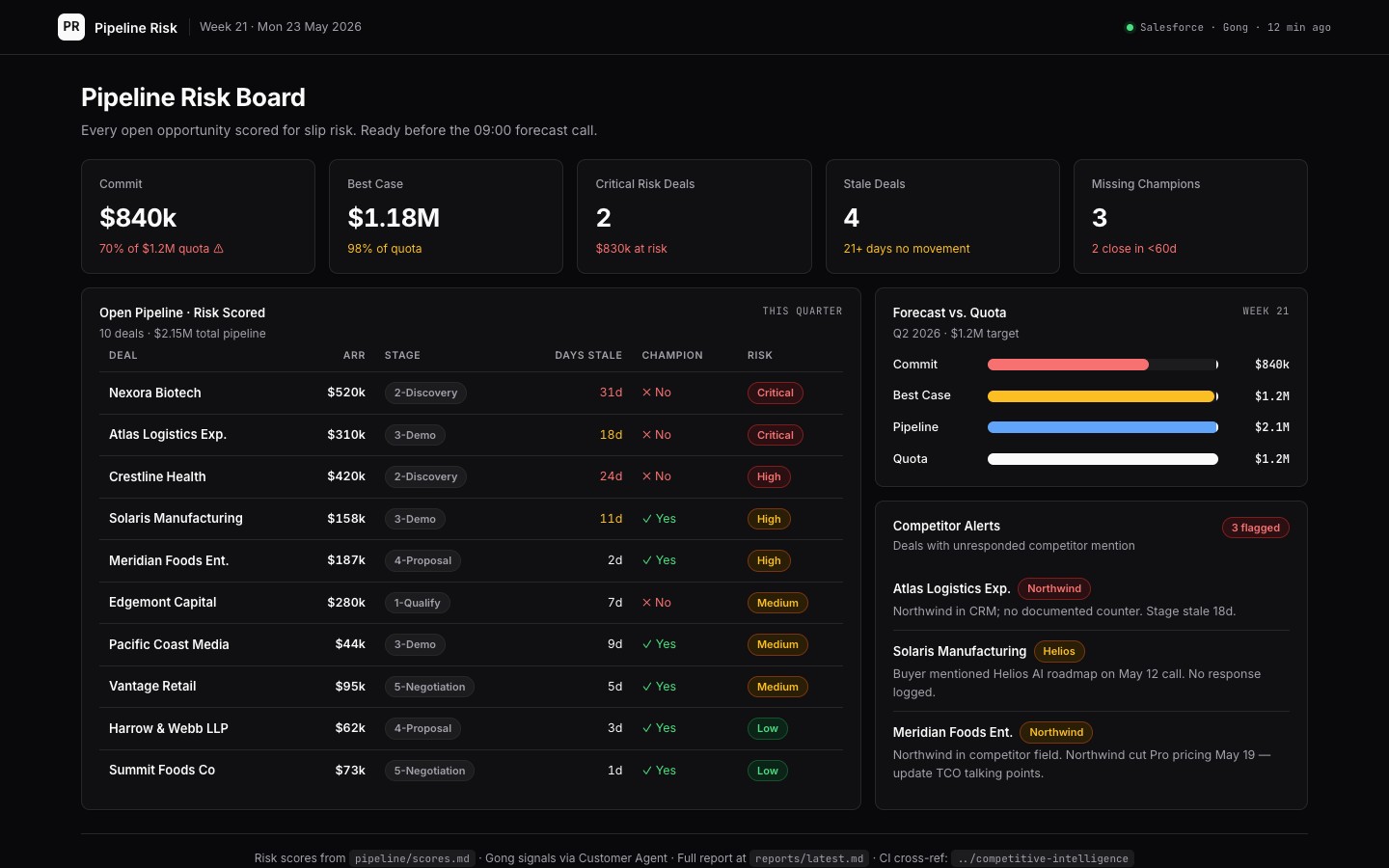Open Solaris Manufacturing competitor alert
Viewport: 1389px width, 868px height.
[1091, 670]
